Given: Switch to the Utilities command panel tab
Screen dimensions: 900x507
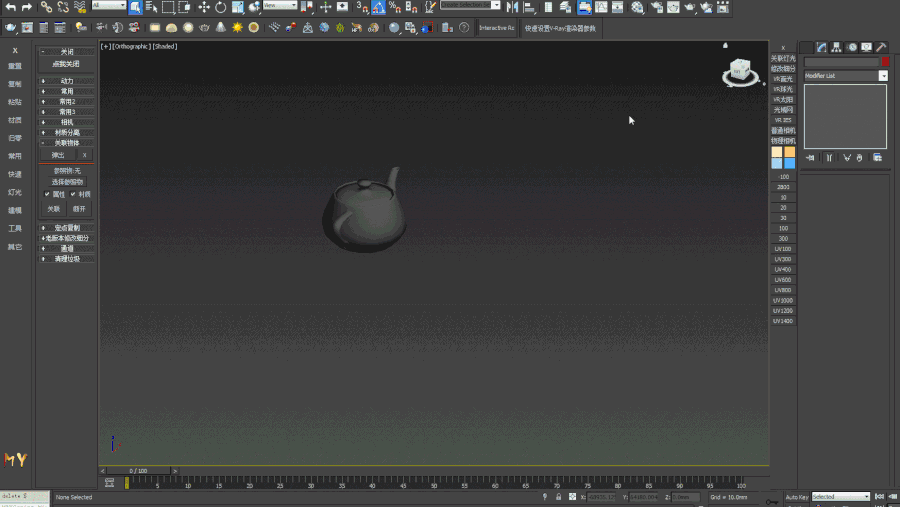Looking at the screenshot, I should (x=881, y=48).
